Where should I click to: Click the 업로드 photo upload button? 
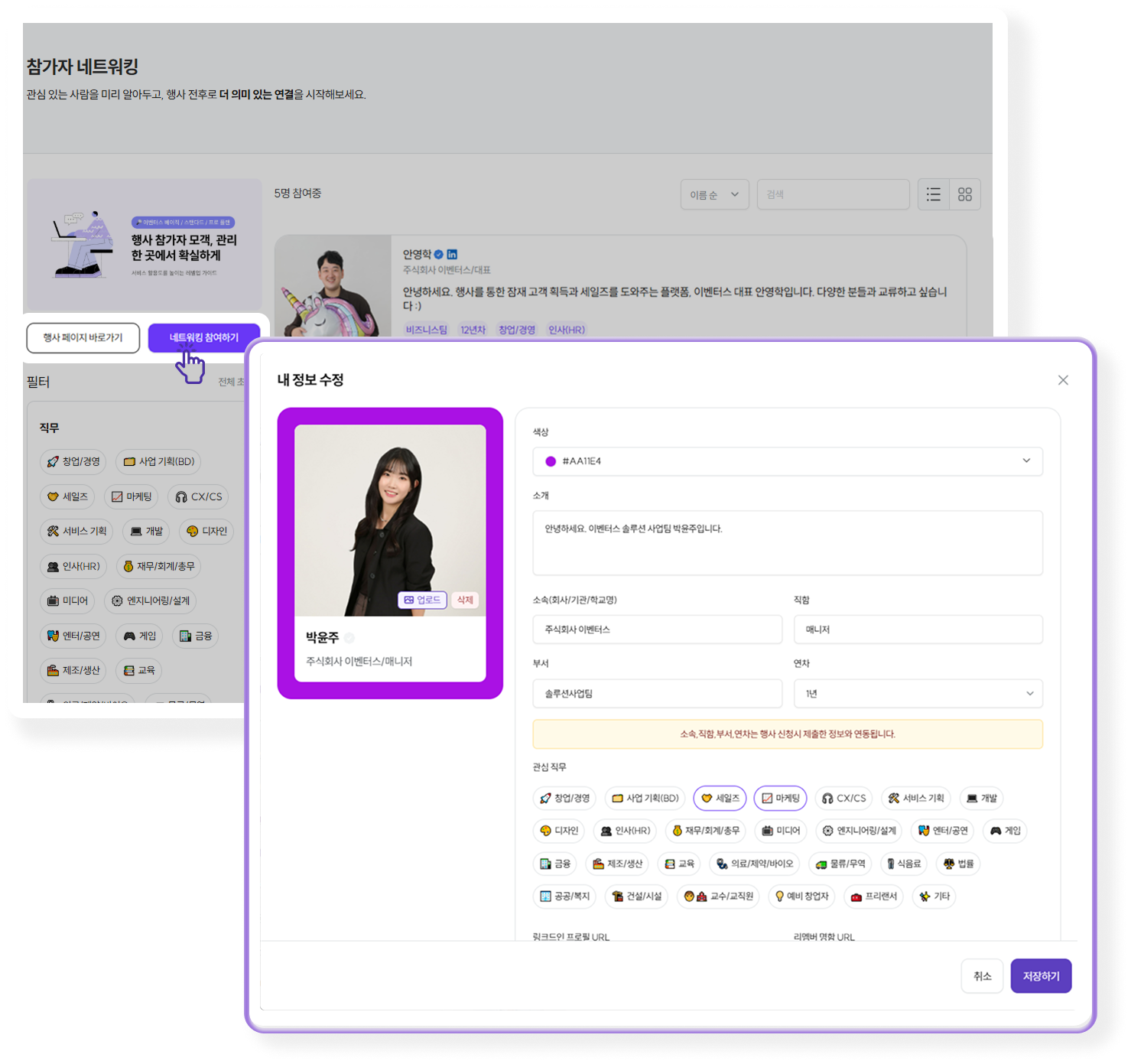click(423, 600)
